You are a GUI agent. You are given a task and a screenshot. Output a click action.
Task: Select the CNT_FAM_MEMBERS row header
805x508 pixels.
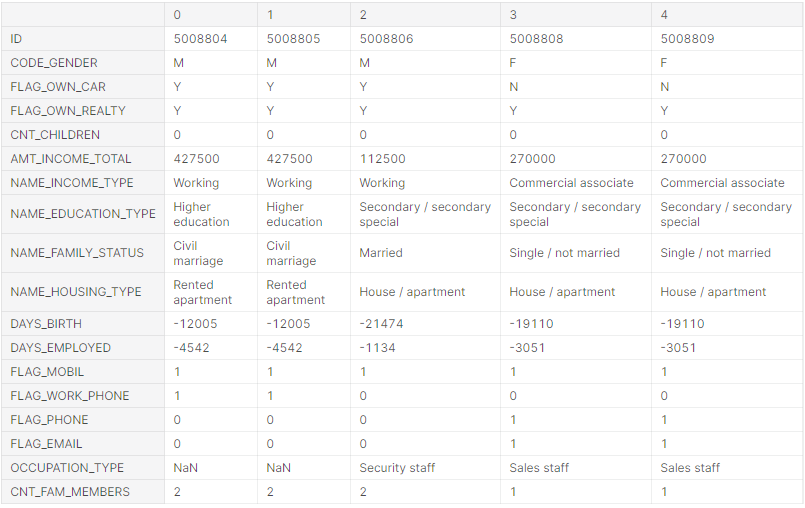(x=70, y=492)
